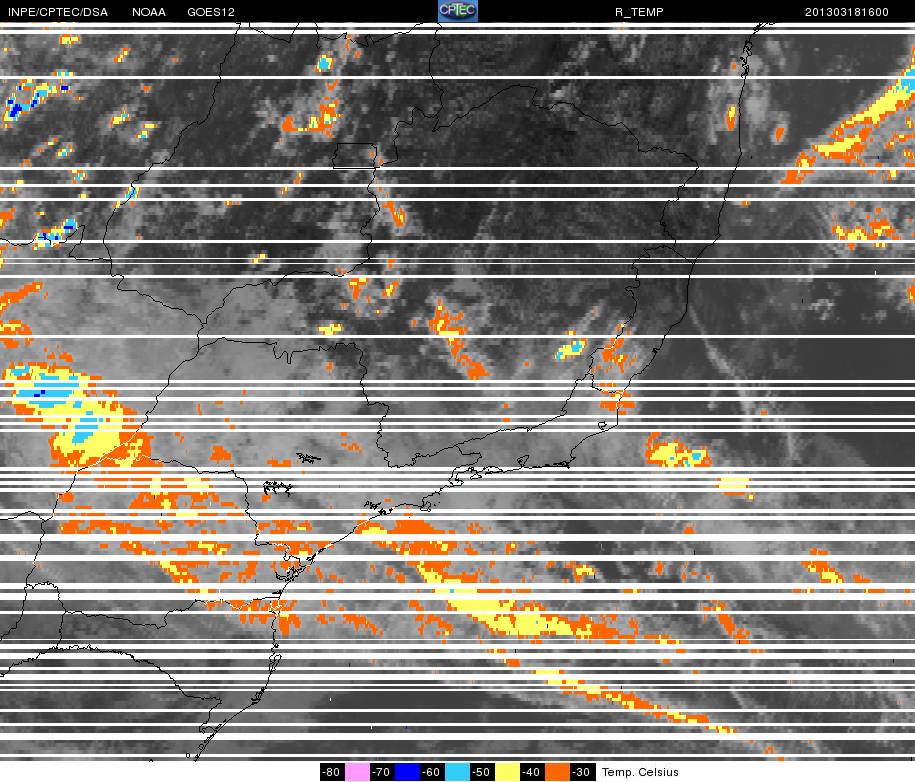Click the 201303181600 timestamp
The width and height of the screenshot is (915, 782).
pyautogui.click(x=847, y=12)
